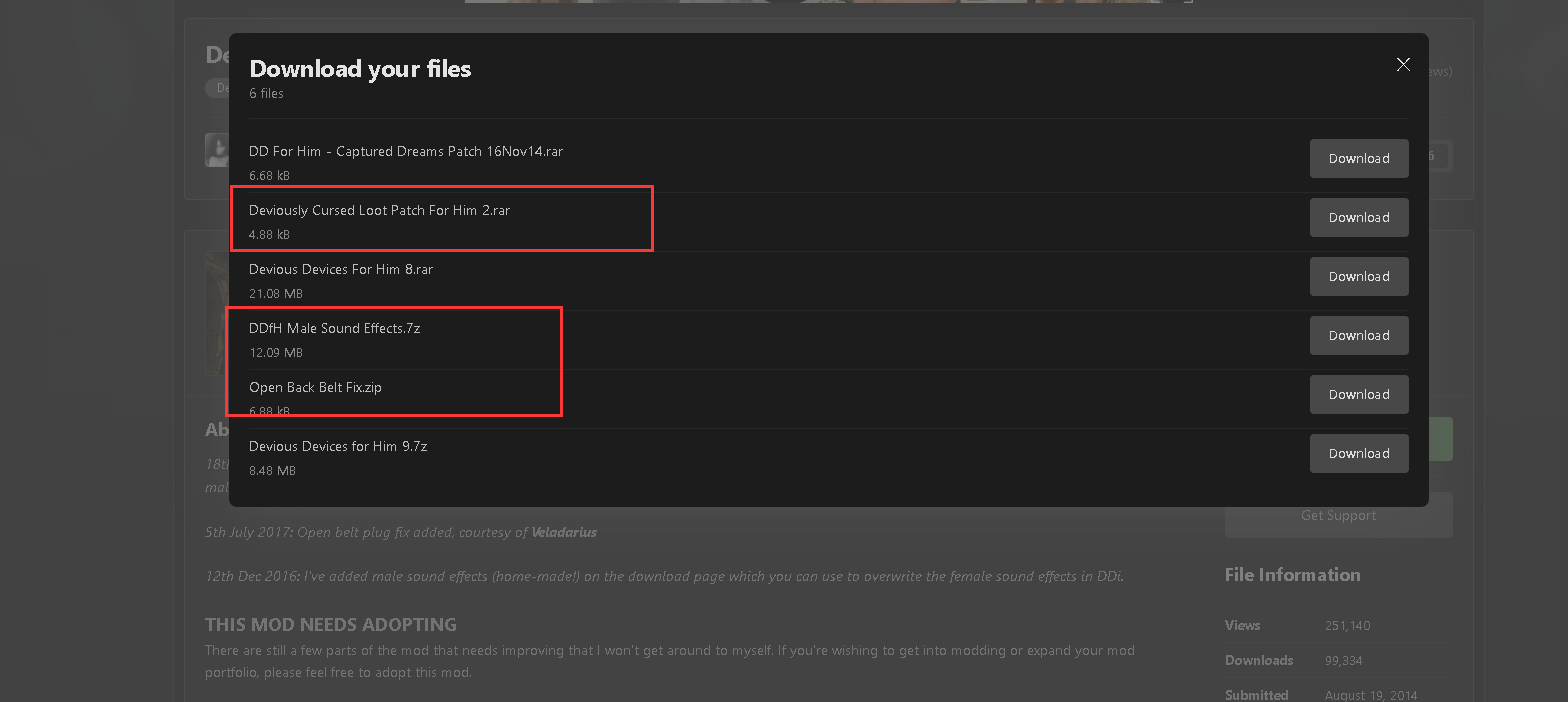Screen dimensions: 1568x702
Task: Click the THIS MOD NEEDS ADOPTING heading
Action: (x=331, y=625)
